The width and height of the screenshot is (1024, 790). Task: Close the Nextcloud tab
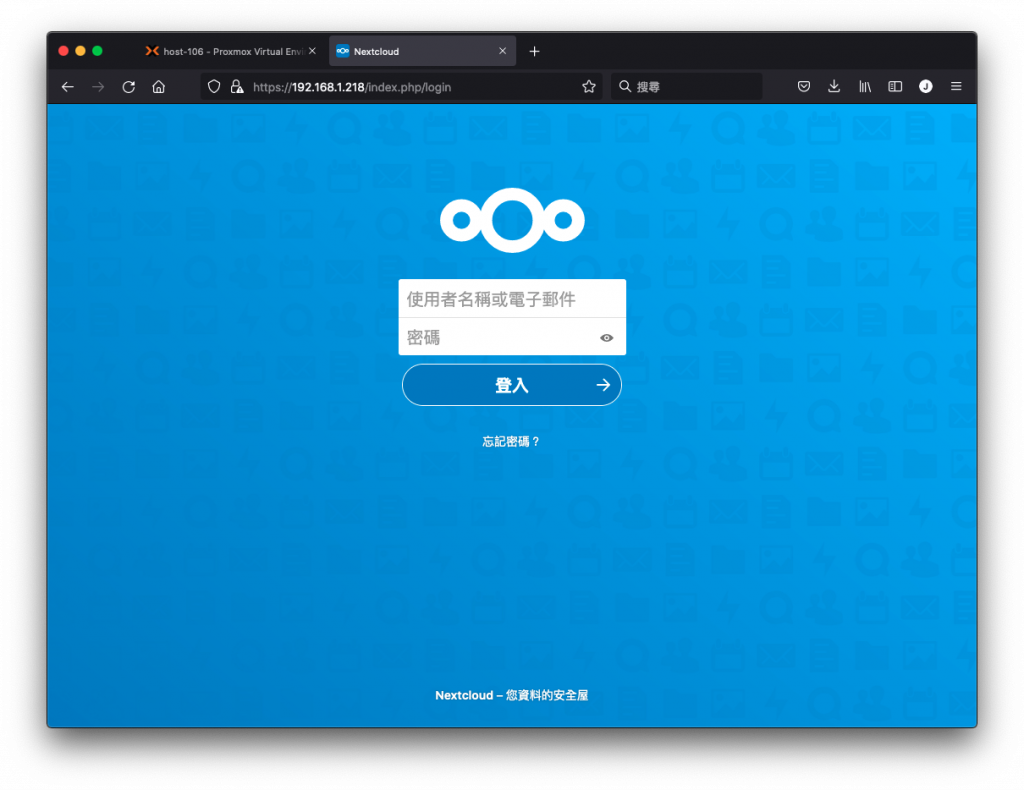point(502,51)
